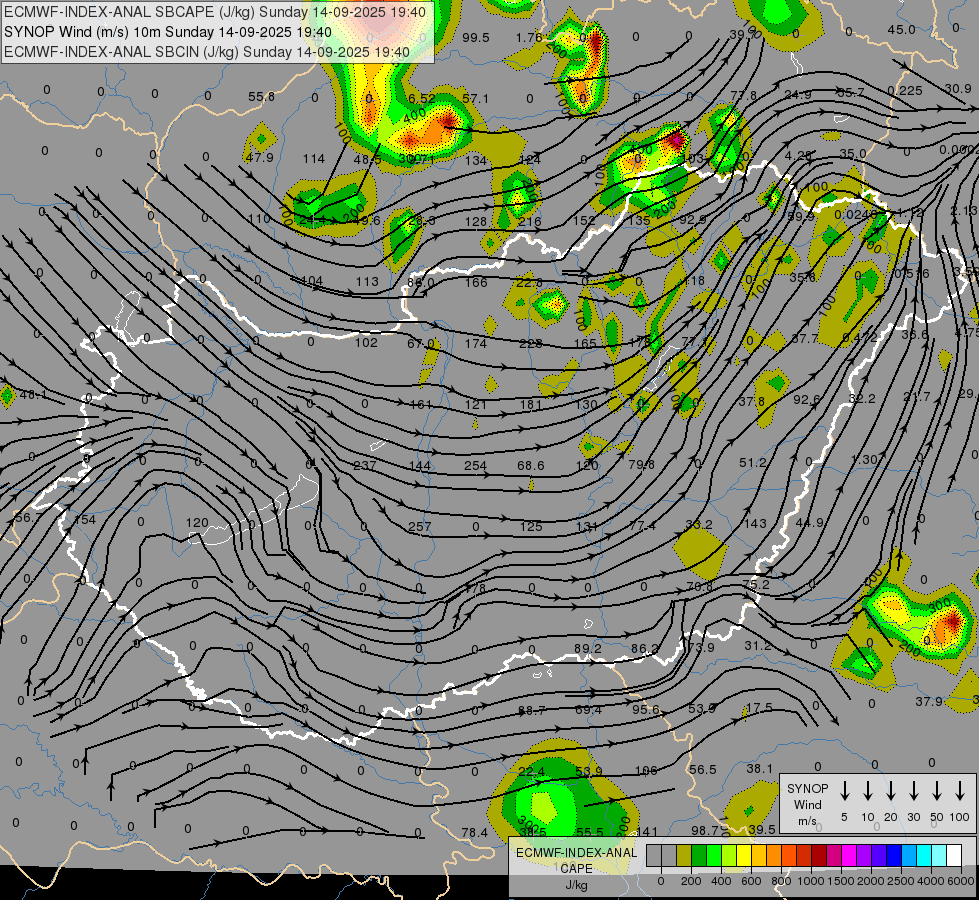Image resolution: width=979 pixels, height=900 pixels.
Task: Click the '95.6' value on the map
Action: click(646, 710)
